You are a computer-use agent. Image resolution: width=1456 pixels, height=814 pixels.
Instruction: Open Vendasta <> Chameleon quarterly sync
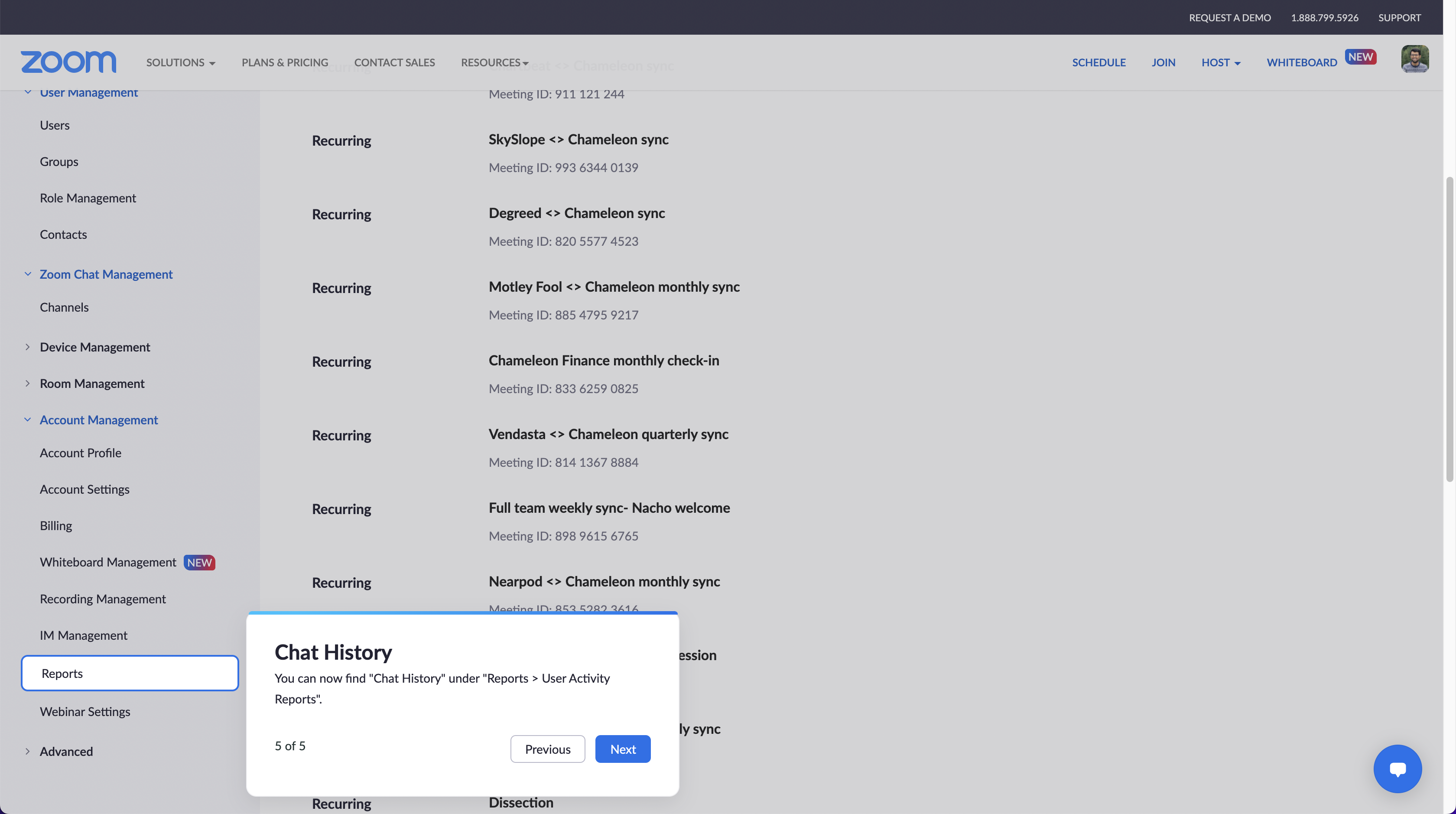pos(608,434)
